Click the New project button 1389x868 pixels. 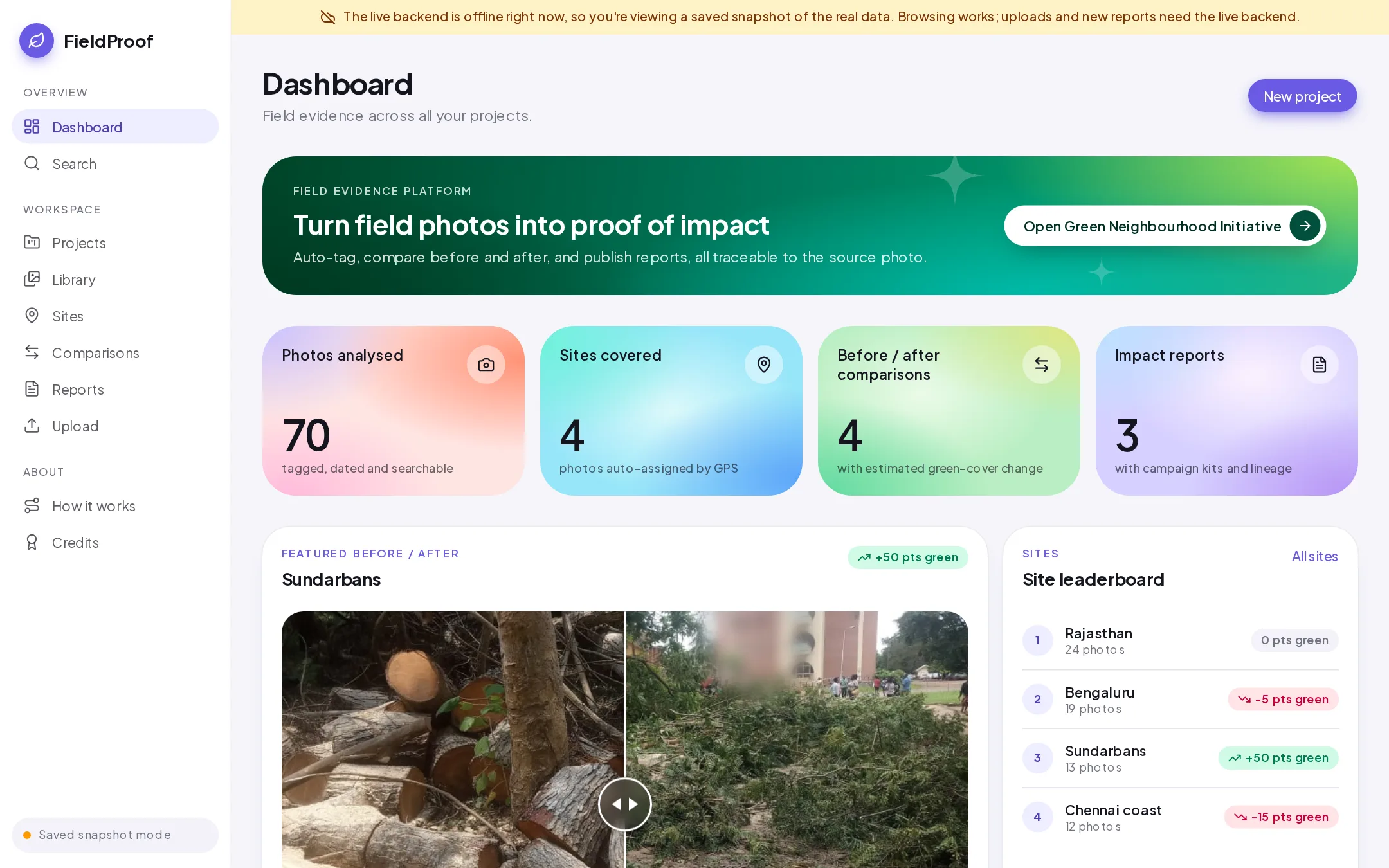point(1302,96)
